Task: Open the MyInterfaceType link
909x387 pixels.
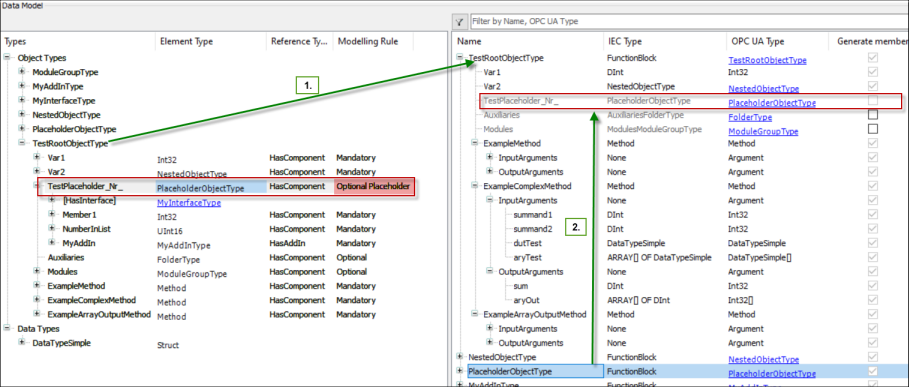Action: pos(189,203)
